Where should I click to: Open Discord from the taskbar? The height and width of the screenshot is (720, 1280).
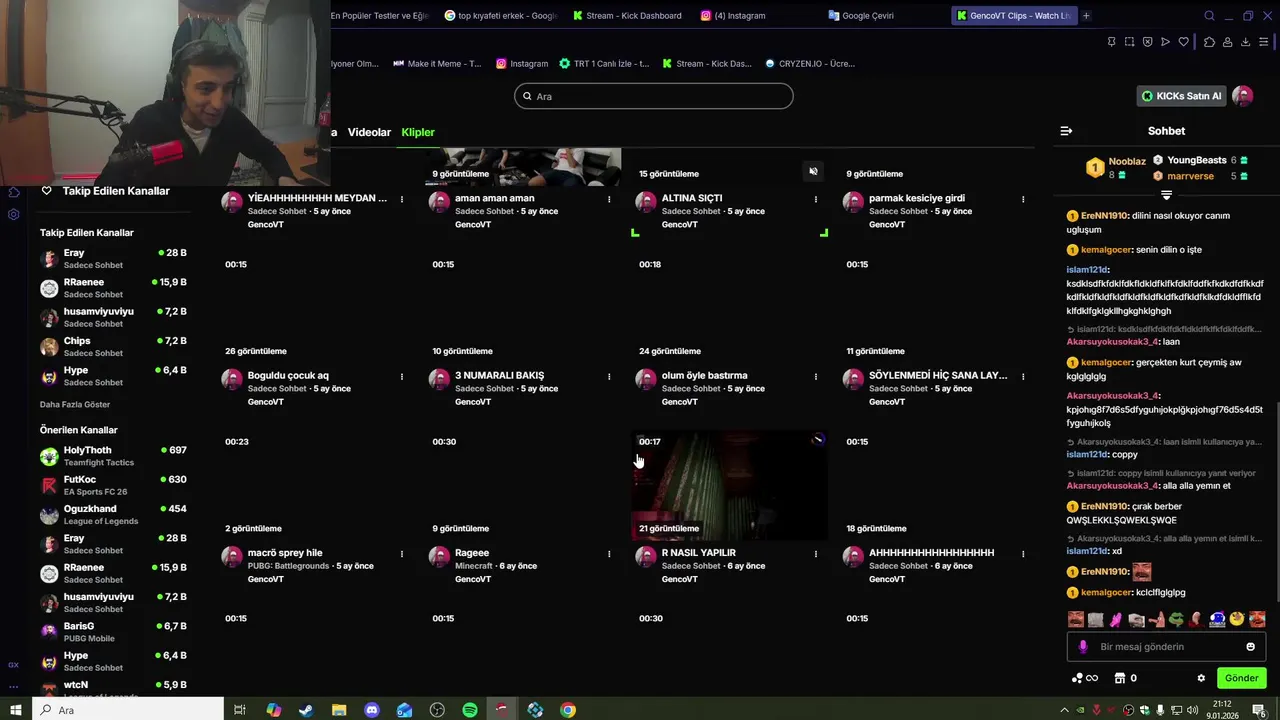[x=372, y=710]
